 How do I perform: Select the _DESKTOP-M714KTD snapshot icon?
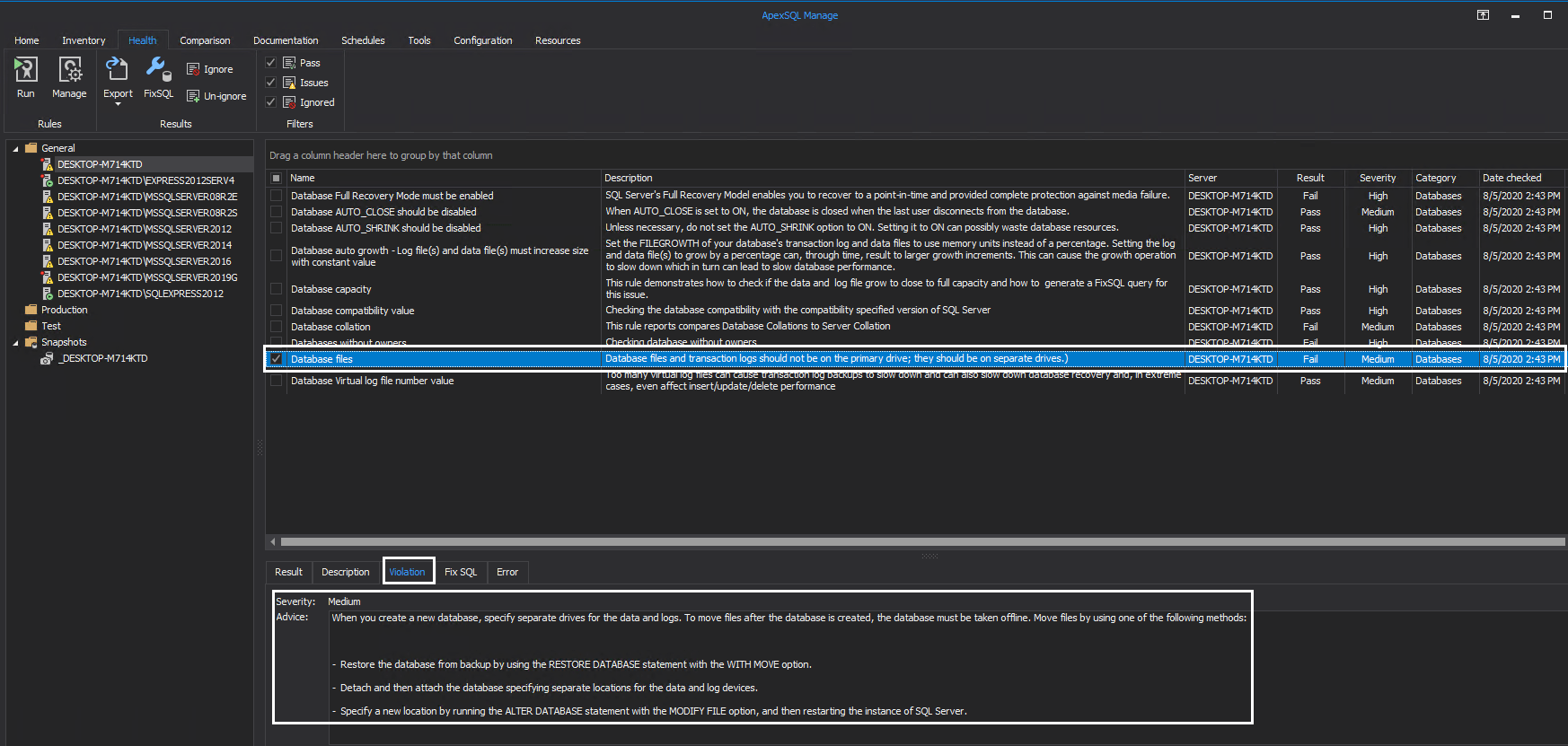[48, 358]
